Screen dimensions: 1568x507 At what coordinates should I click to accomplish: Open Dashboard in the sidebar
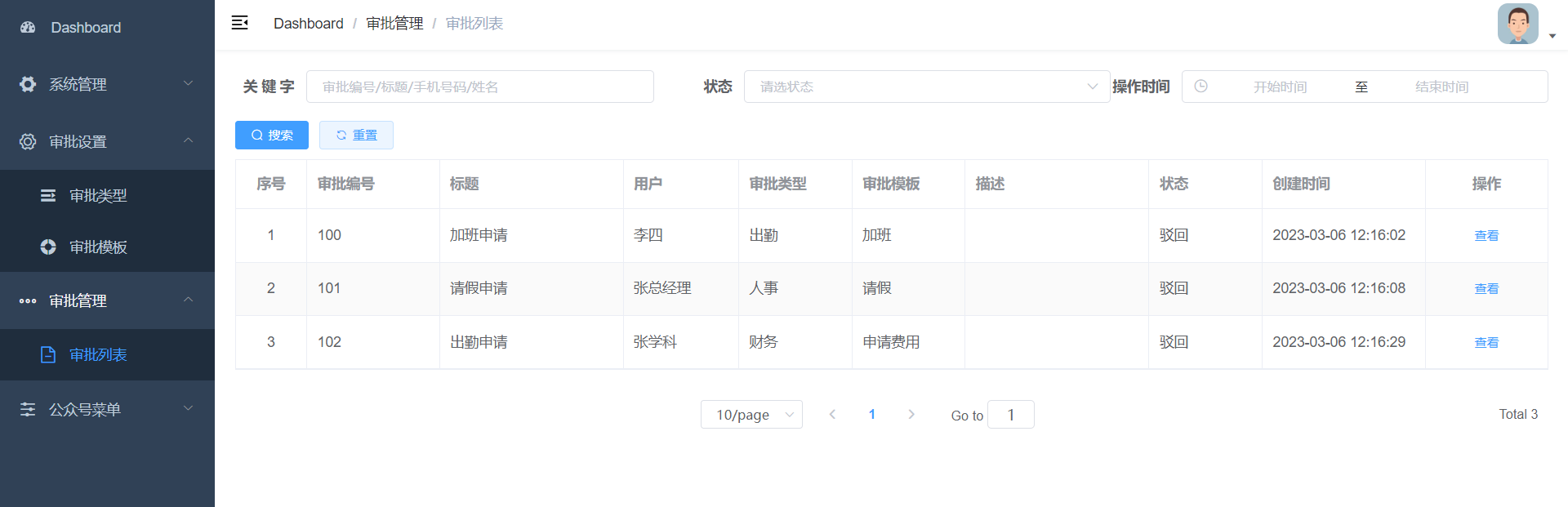(107, 28)
